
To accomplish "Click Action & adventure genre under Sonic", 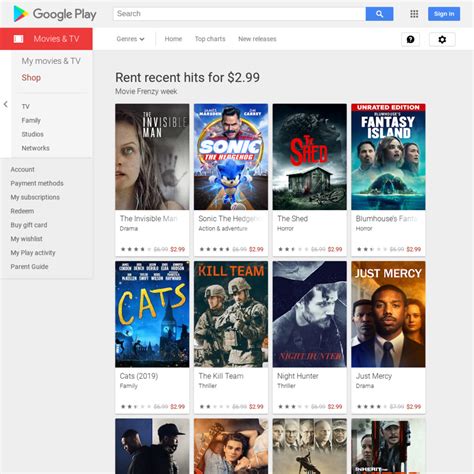I will (223, 229).
